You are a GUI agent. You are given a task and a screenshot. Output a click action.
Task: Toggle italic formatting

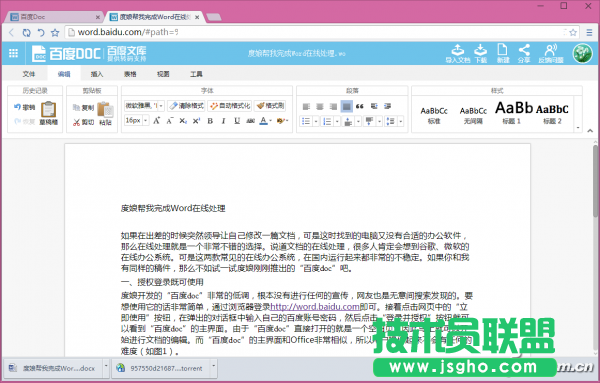pyautogui.click(x=223, y=121)
